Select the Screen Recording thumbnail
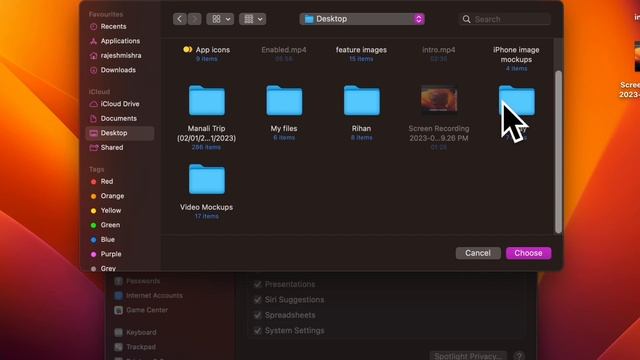640x360 pixels. point(439,98)
